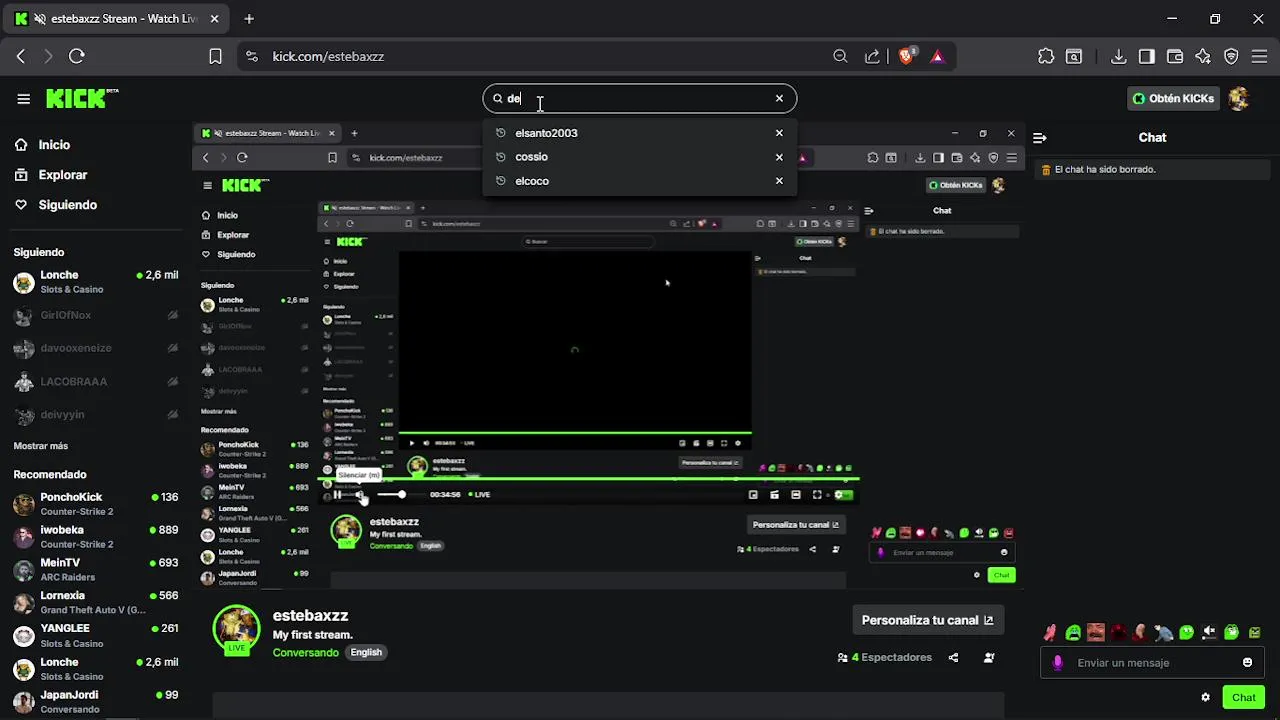Open the recommended JapanJordi channel
Image resolution: width=1280 pixels, height=720 pixels.
click(x=96, y=702)
